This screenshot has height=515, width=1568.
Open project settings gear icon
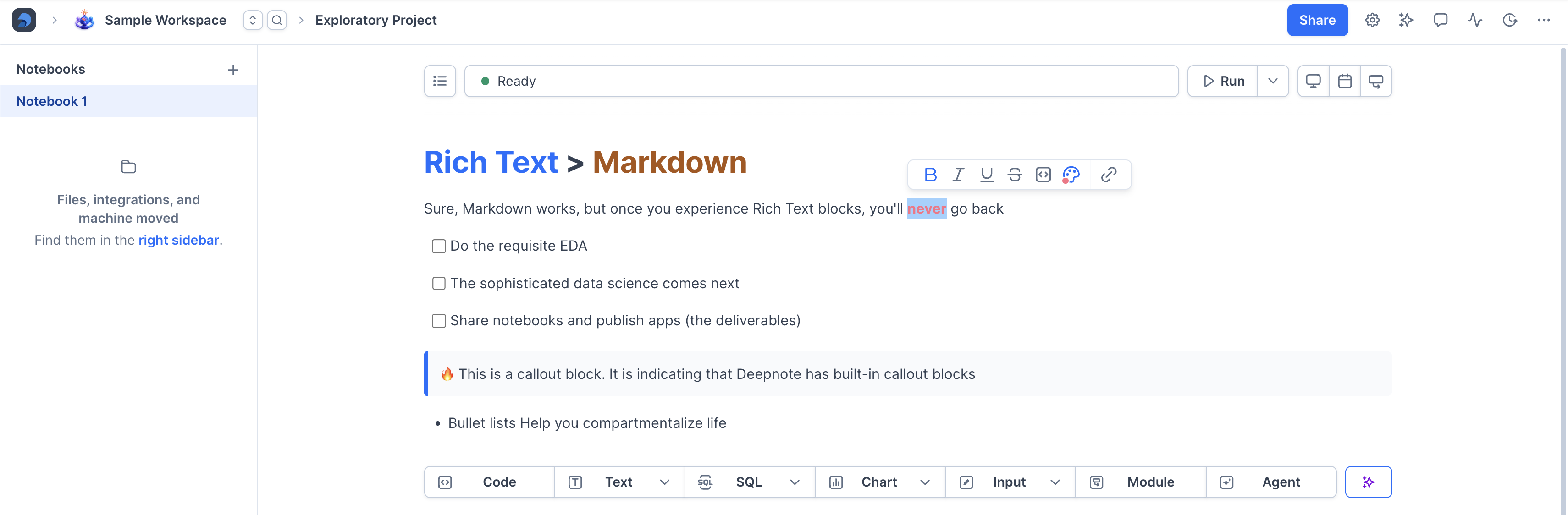pos(1372,20)
